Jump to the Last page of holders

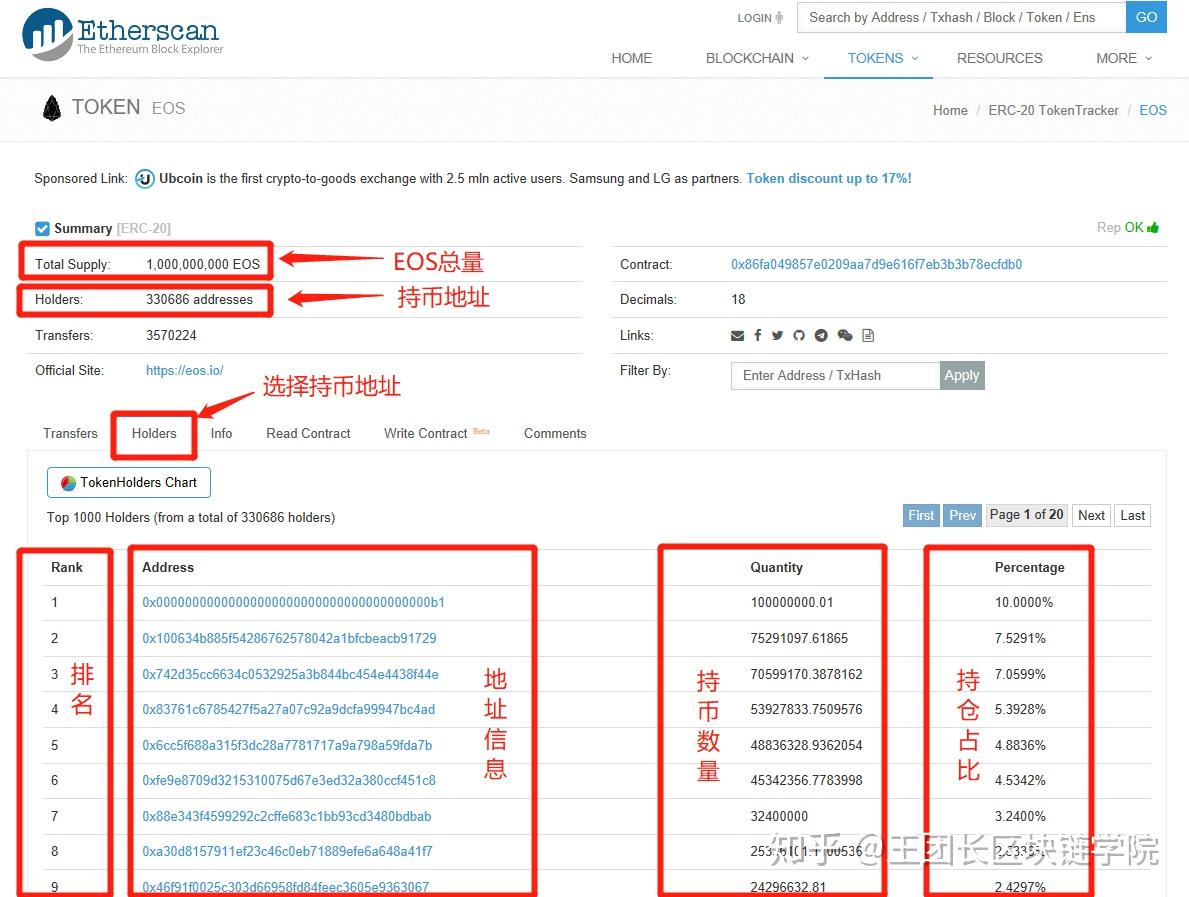(1132, 516)
